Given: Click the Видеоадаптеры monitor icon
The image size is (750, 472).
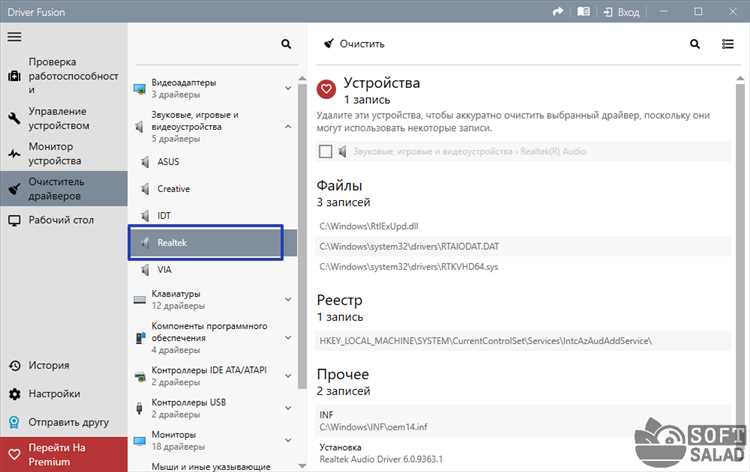Looking at the screenshot, I should pos(140,89).
